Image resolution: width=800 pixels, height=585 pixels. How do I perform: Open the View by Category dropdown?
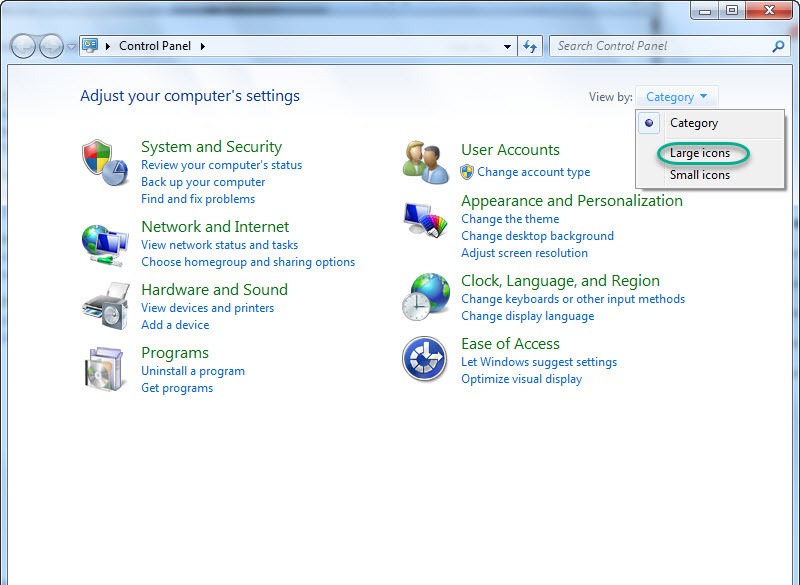click(677, 97)
